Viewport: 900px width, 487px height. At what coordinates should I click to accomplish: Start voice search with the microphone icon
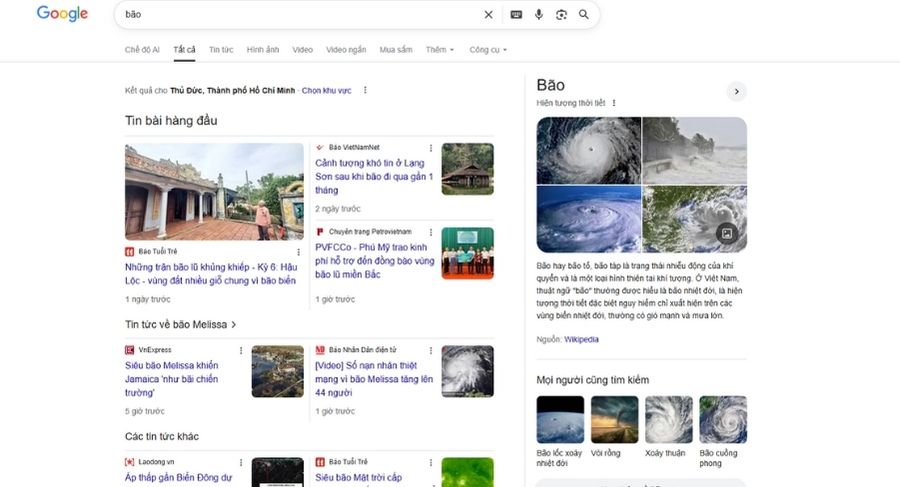click(538, 14)
